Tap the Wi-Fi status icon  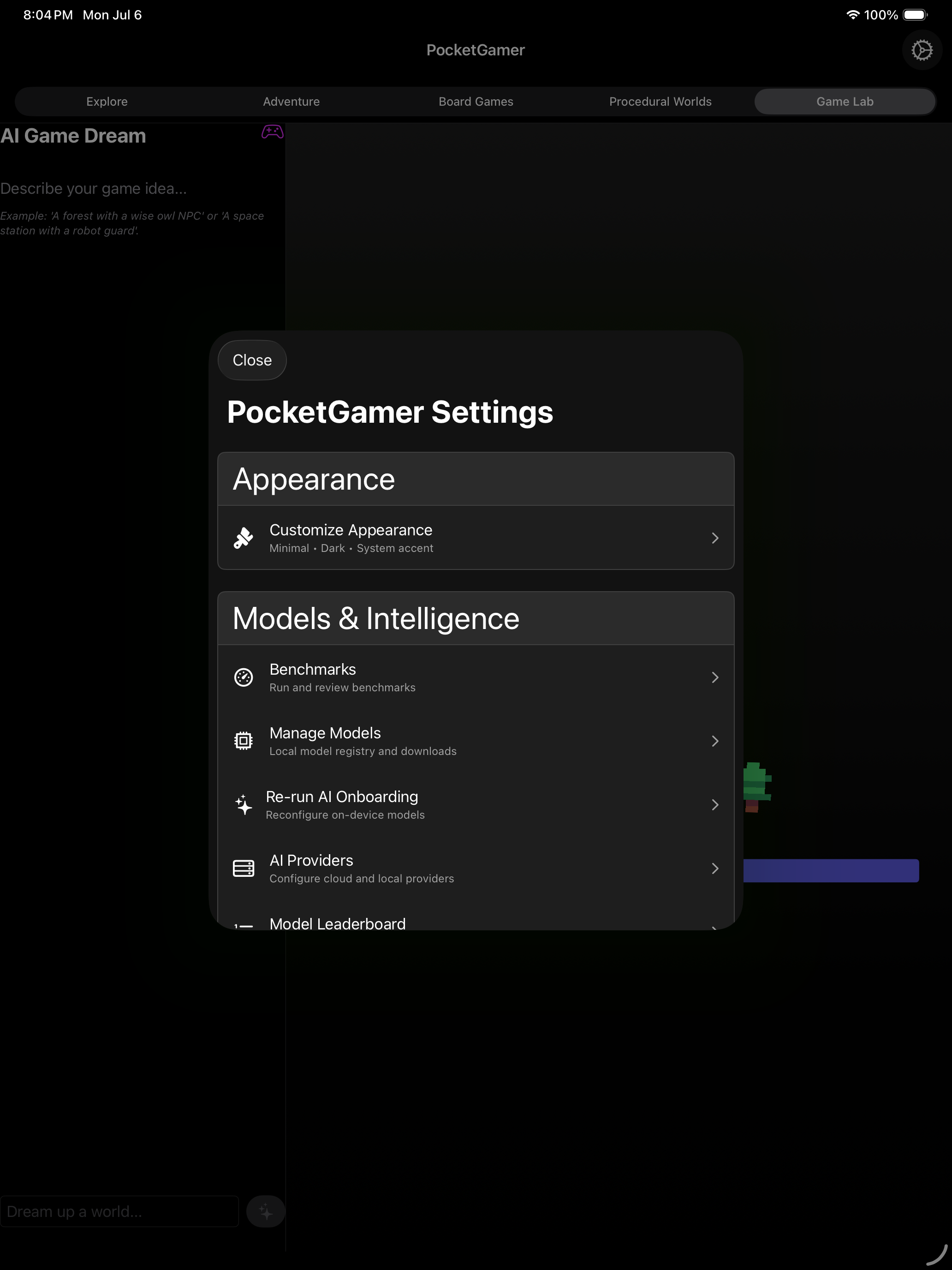click(x=853, y=15)
